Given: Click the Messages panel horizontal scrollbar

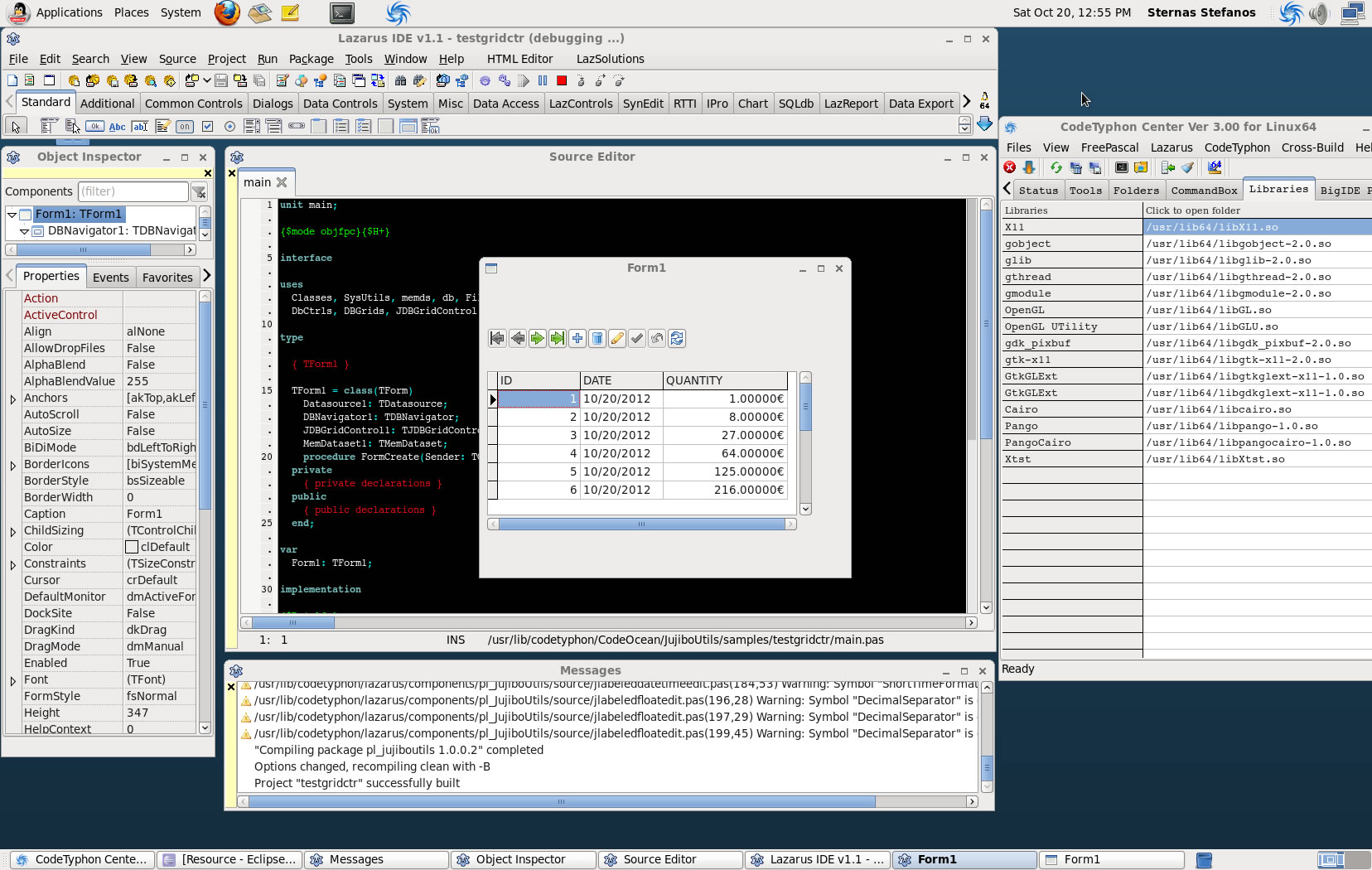Looking at the screenshot, I should pos(607,801).
